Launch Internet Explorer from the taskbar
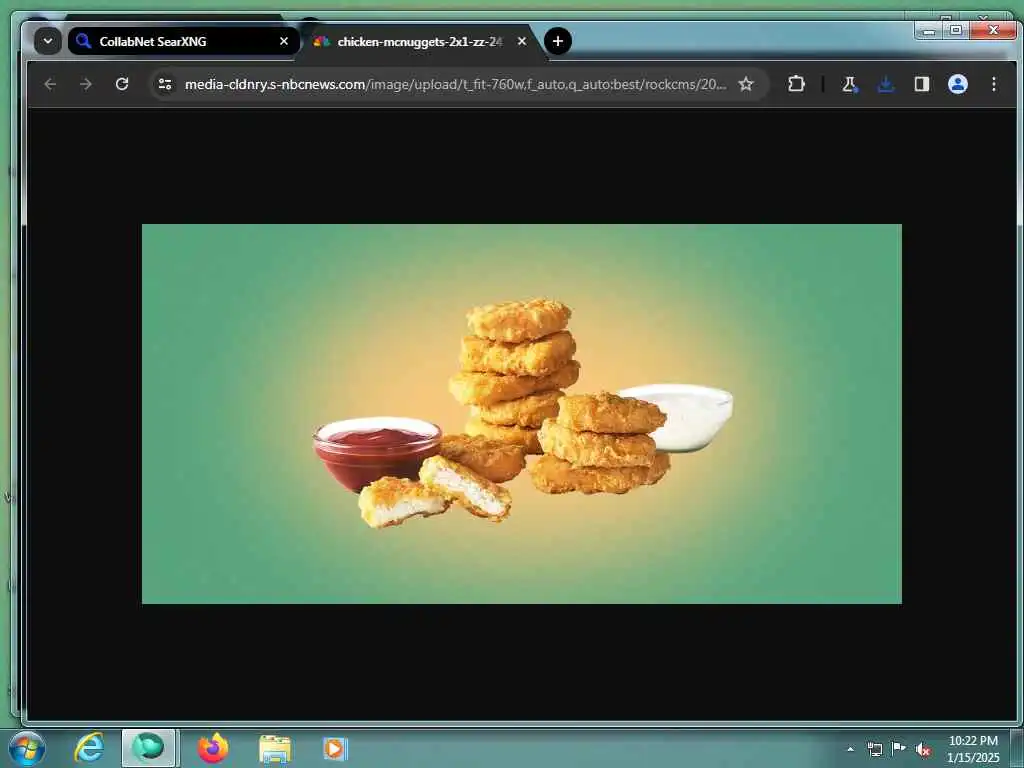Viewport: 1024px width, 768px height. pyautogui.click(x=89, y=748)
